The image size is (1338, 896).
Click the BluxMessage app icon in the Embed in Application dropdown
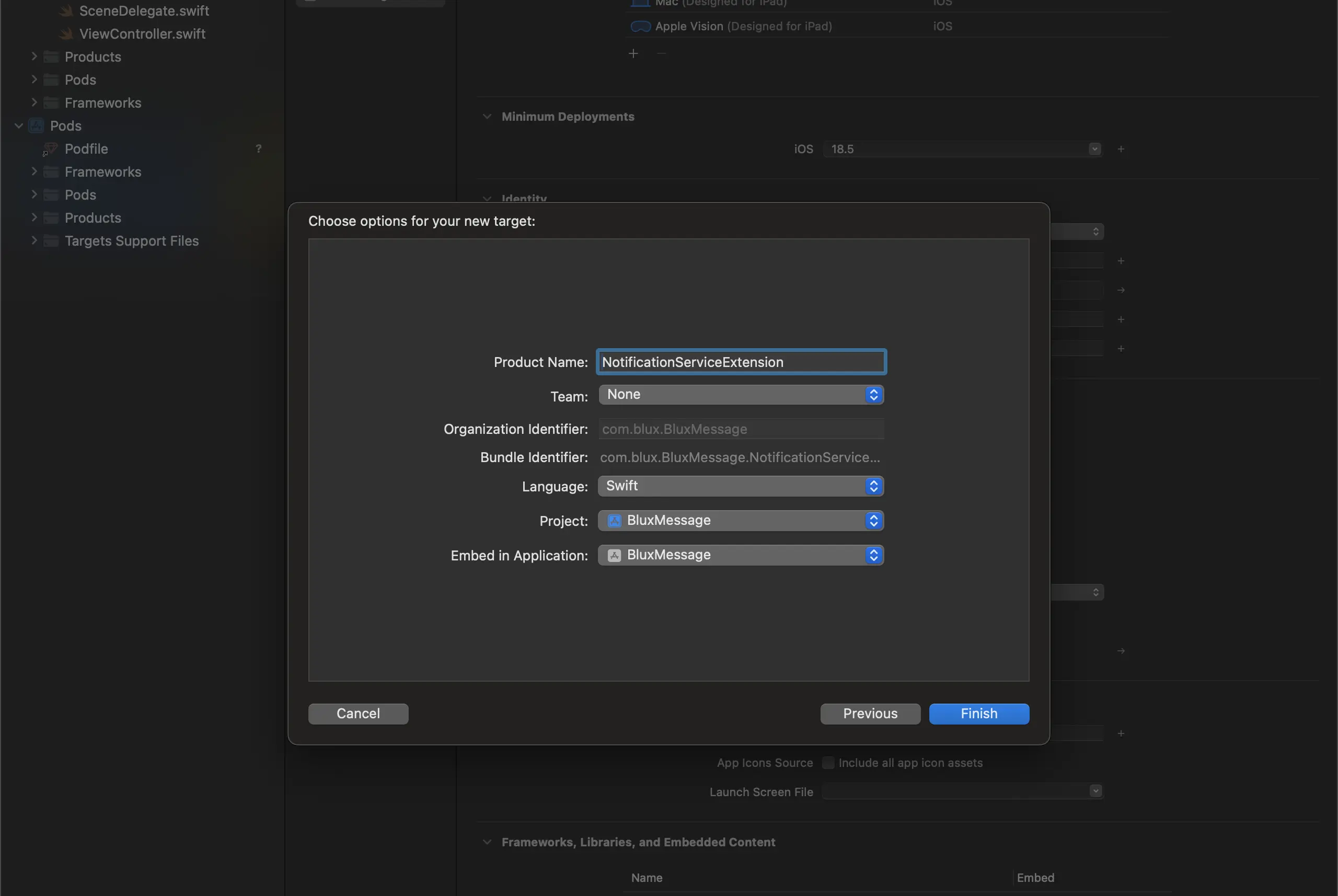(x=614, y=555)
